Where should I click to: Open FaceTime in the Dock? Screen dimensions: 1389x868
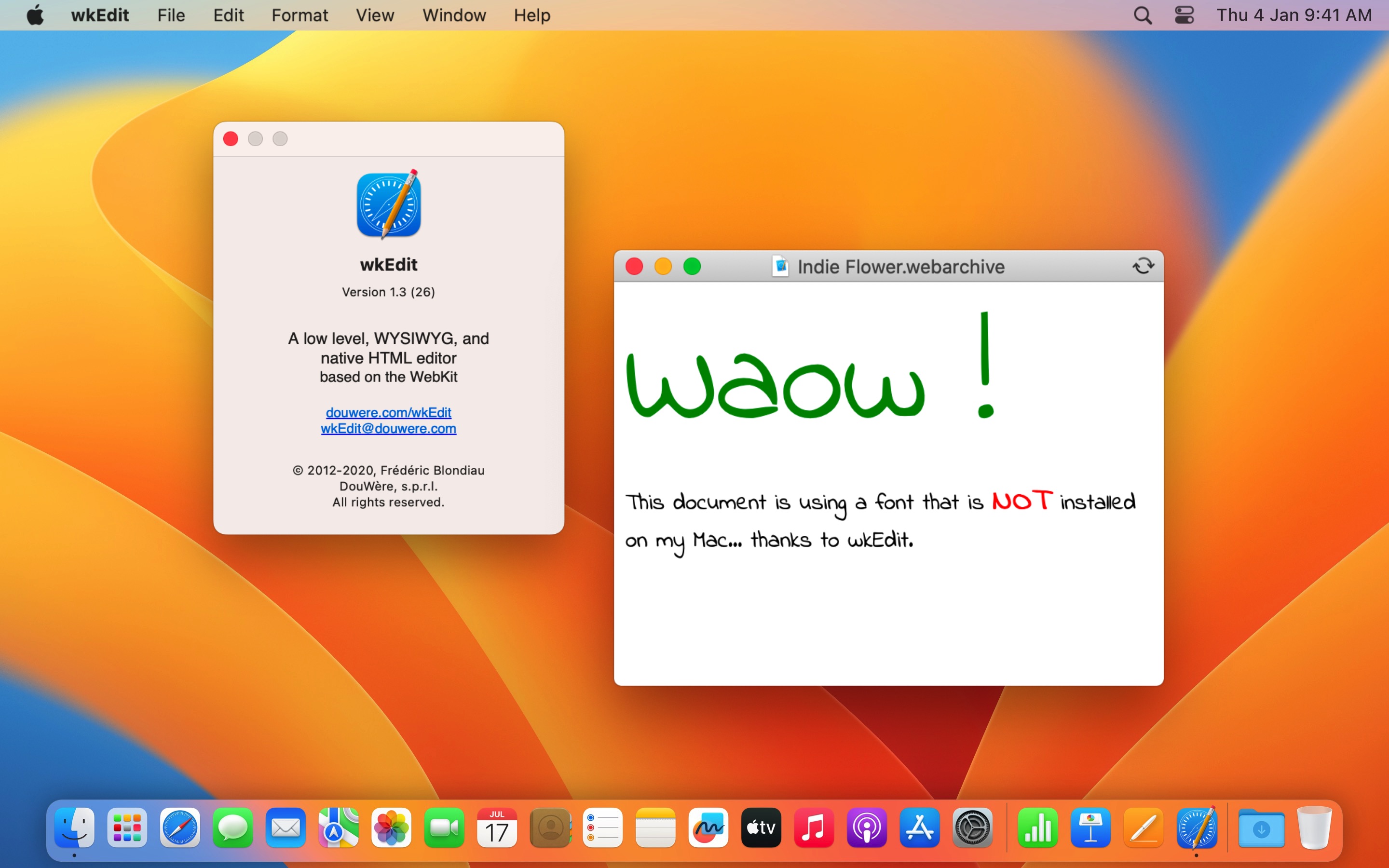[444, 828]
